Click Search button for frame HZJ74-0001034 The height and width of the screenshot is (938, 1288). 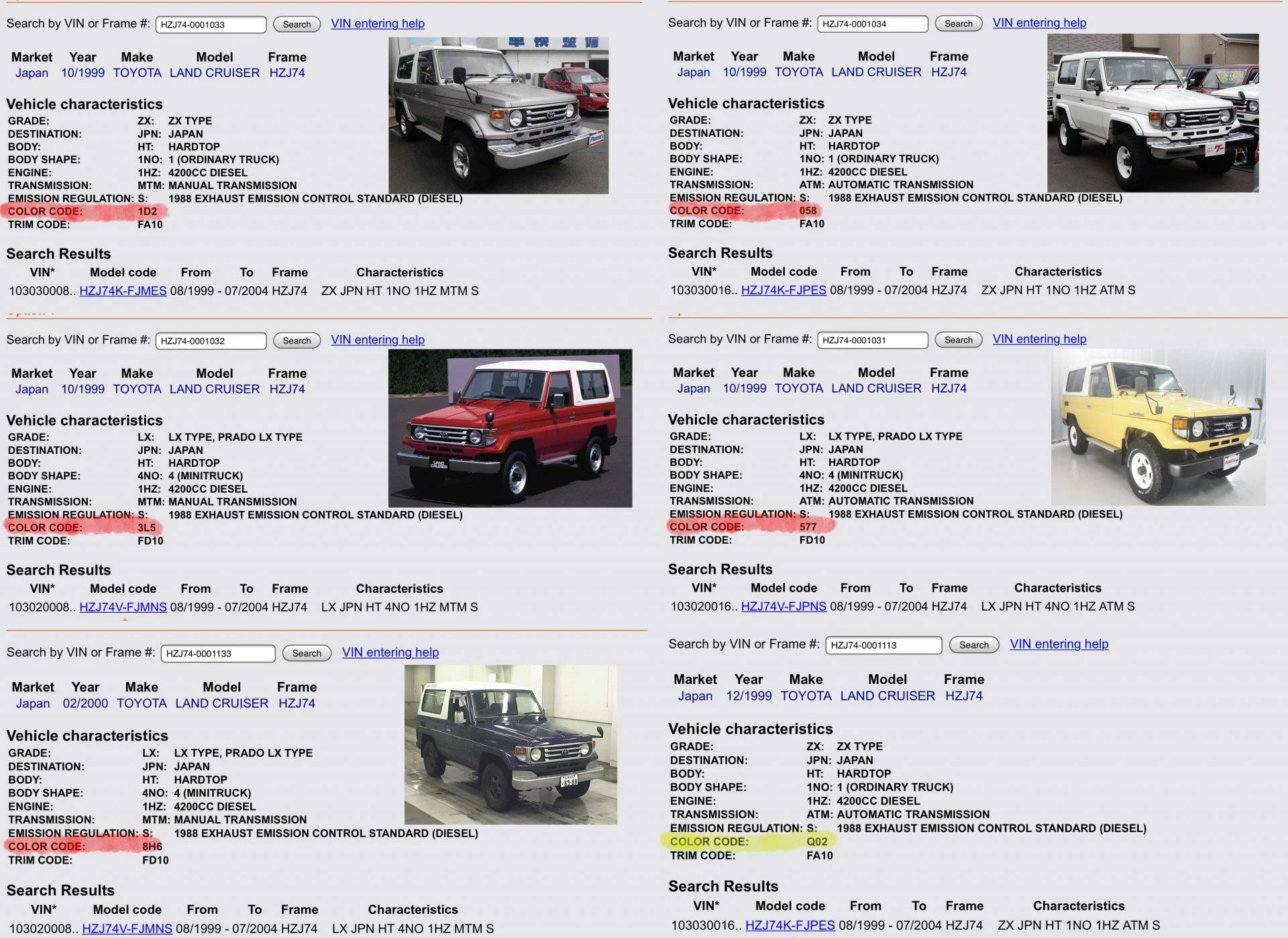[958, 23]
